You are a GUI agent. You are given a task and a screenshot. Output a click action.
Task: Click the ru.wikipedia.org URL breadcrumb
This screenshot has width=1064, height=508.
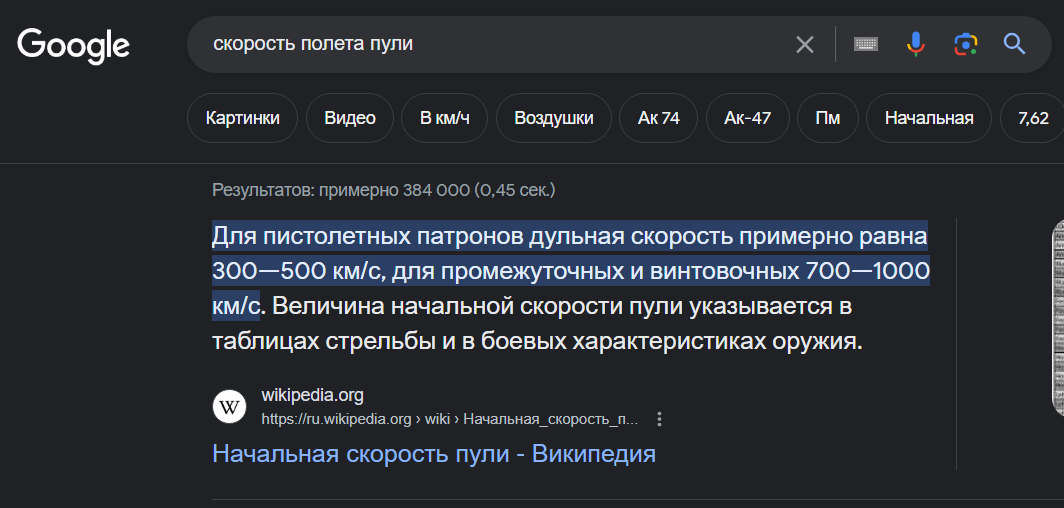[x=450, y=419]
